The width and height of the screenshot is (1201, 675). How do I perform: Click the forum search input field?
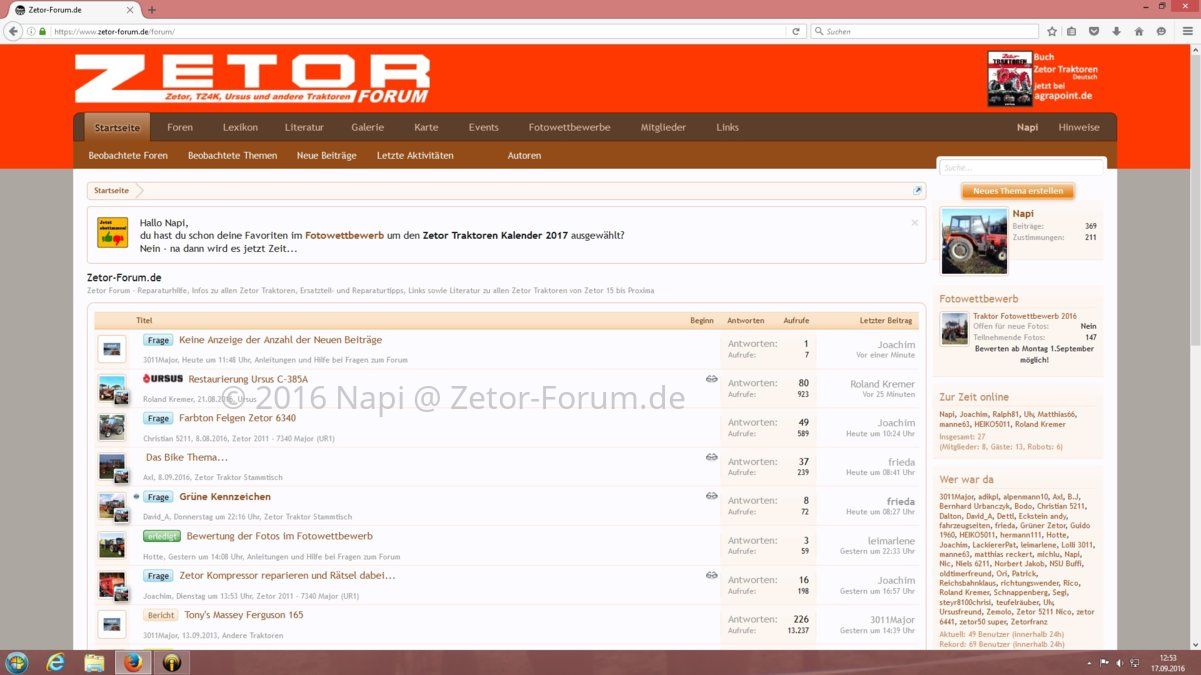coord(1020,167)
